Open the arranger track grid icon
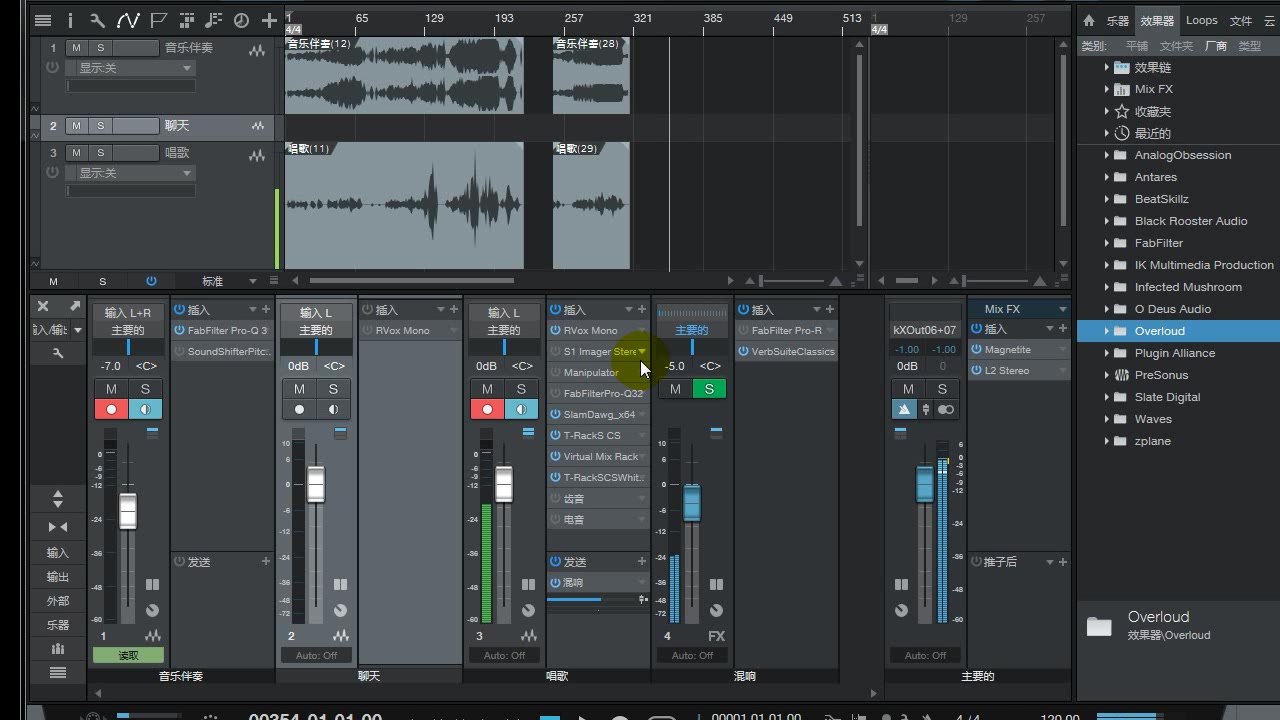 click(x=187, y=20)
